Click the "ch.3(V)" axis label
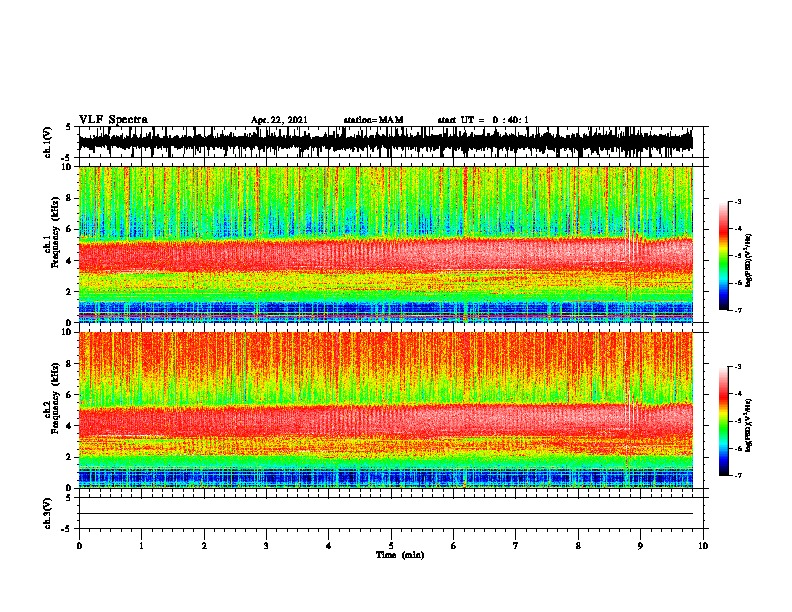Screen dimensions: 792x612 [48, 514]
